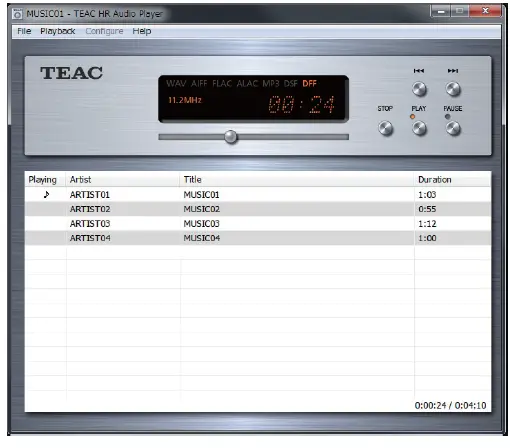Click the previous track knob

pos(419,89)
